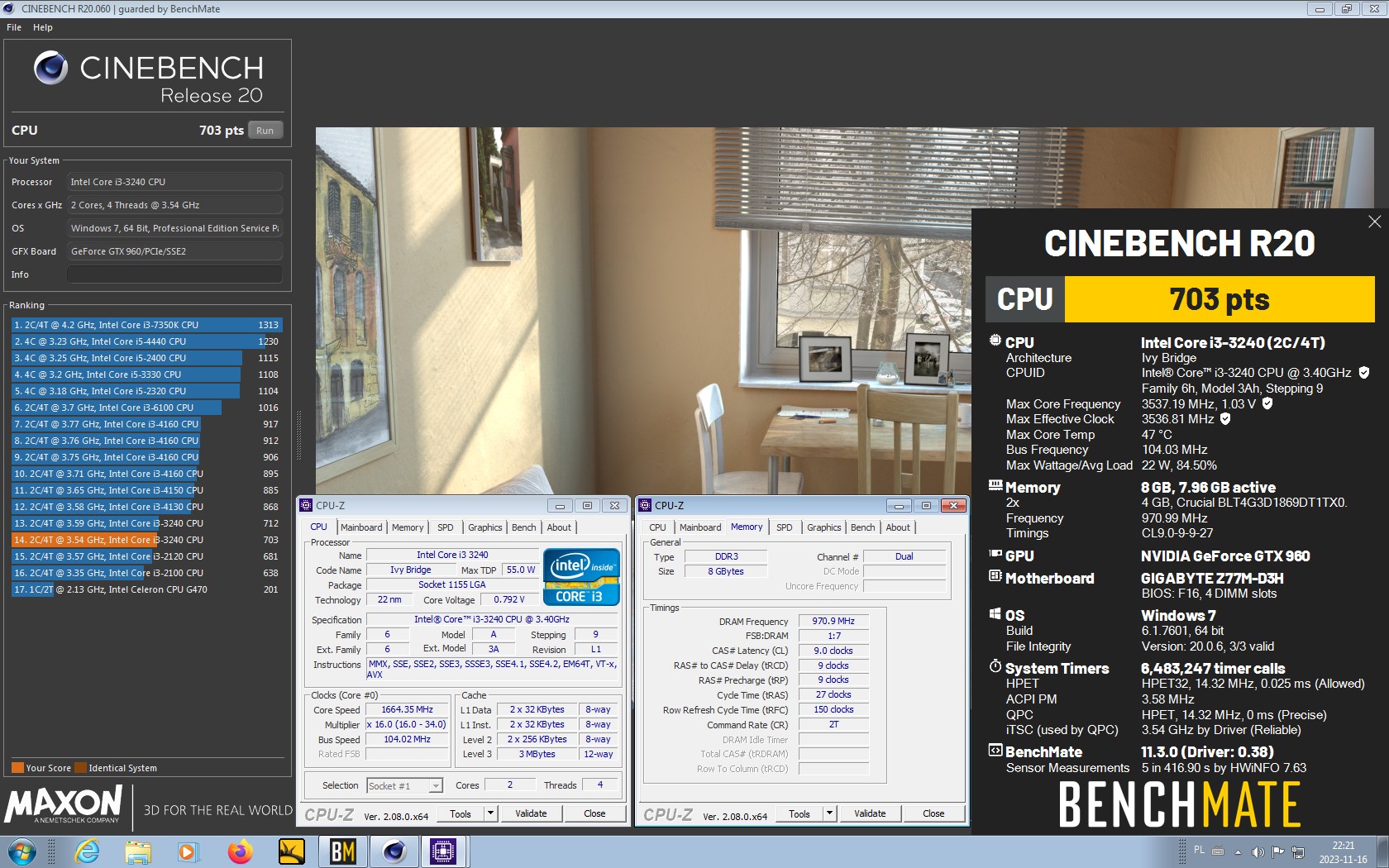Open About tab in left CPU-Z window
Screen dimensions: 1389x868
[x=559, y=527]
